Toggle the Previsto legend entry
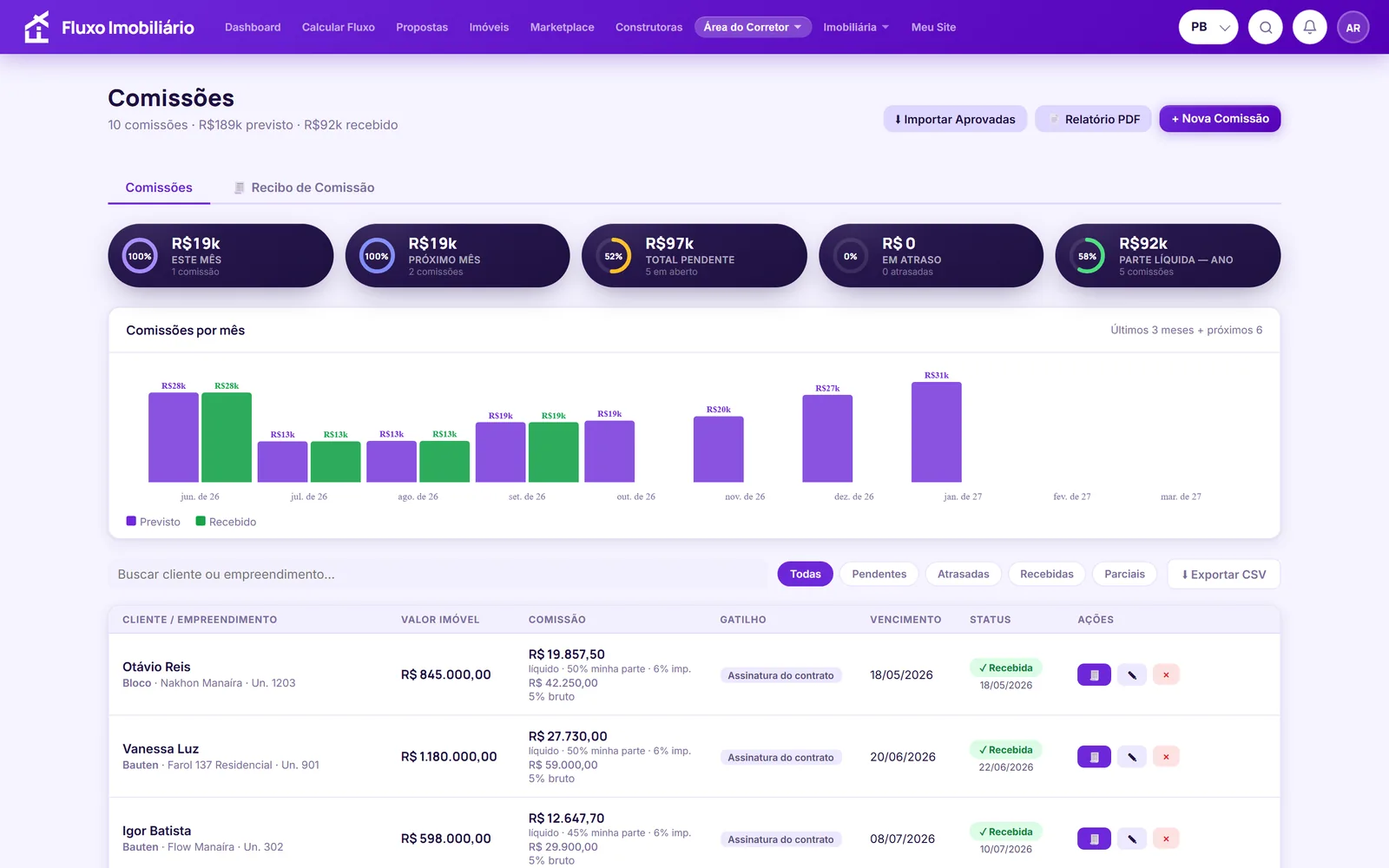 tap(154, 522)
